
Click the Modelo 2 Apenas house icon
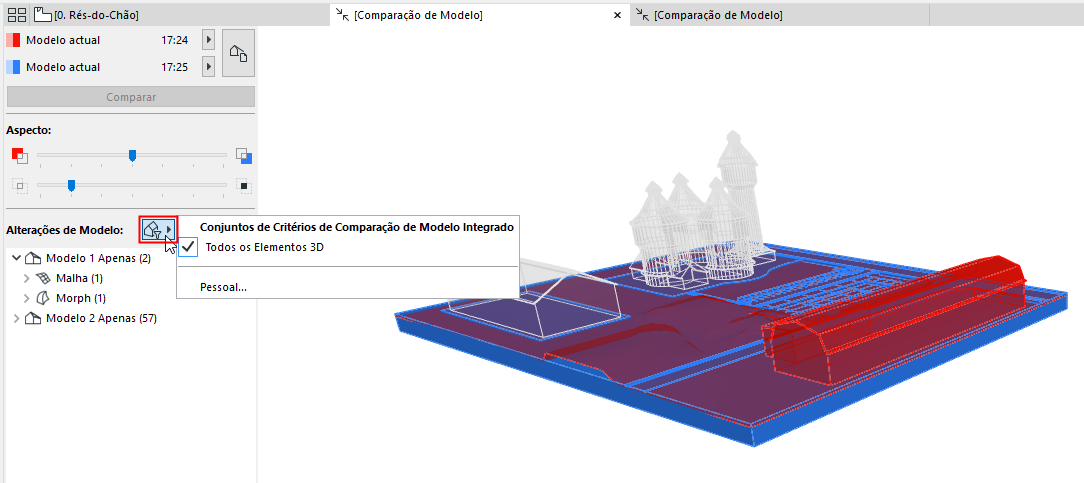click(32, 319)
